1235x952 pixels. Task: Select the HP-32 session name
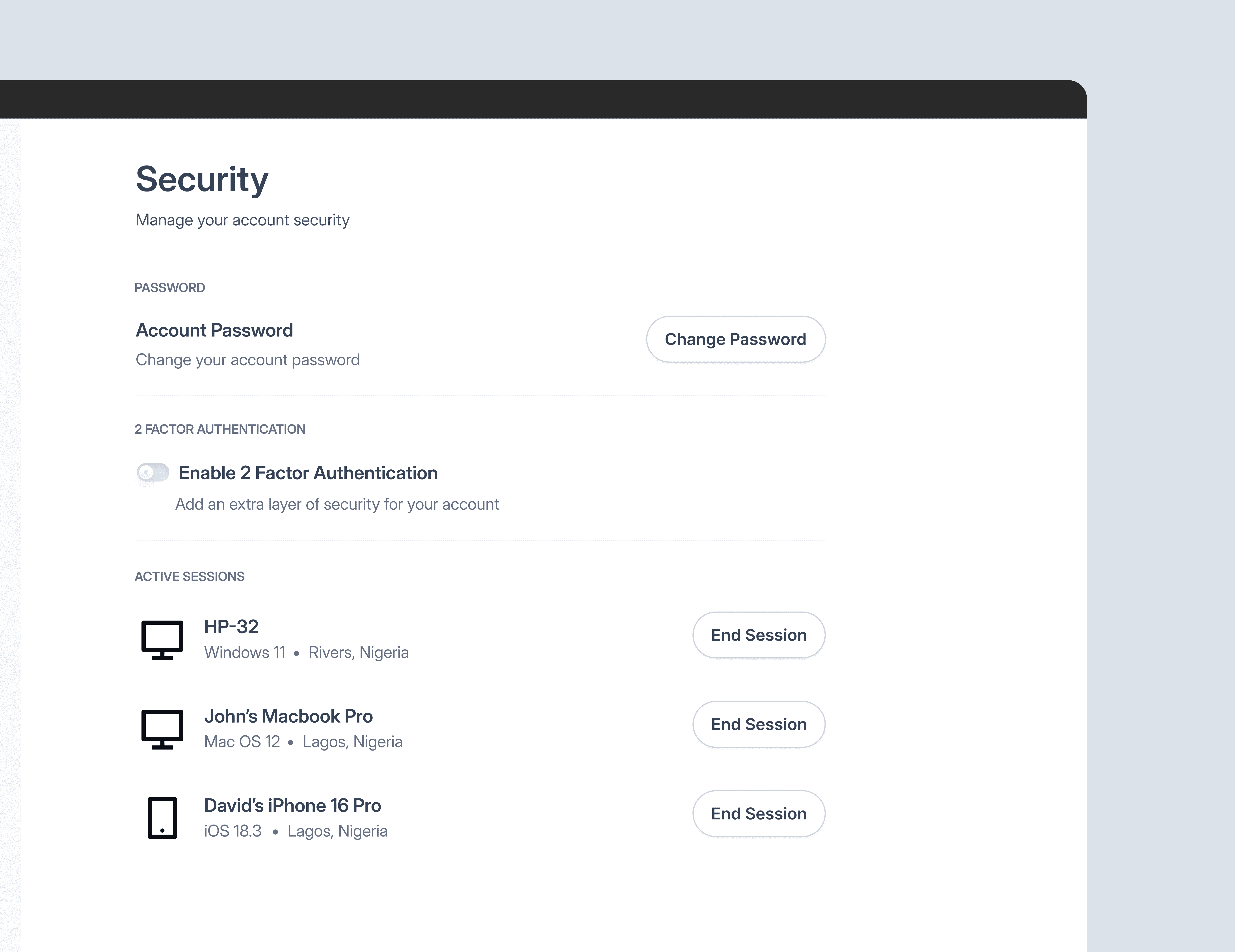coord(231,626)
